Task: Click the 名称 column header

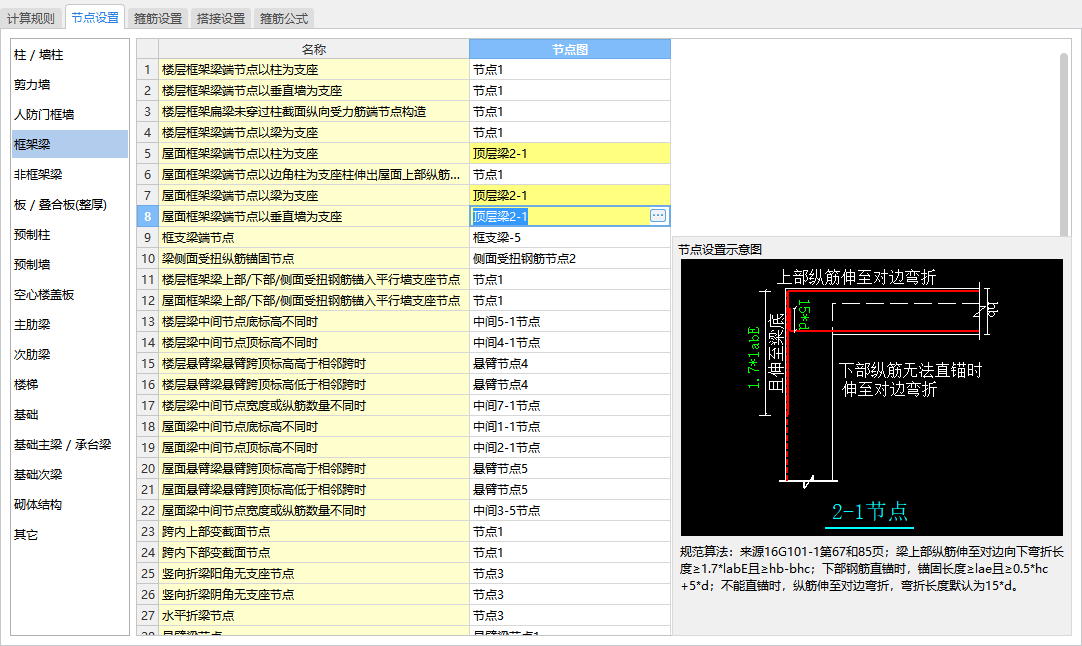Action: pyautogui.click(x=314, y=49)
